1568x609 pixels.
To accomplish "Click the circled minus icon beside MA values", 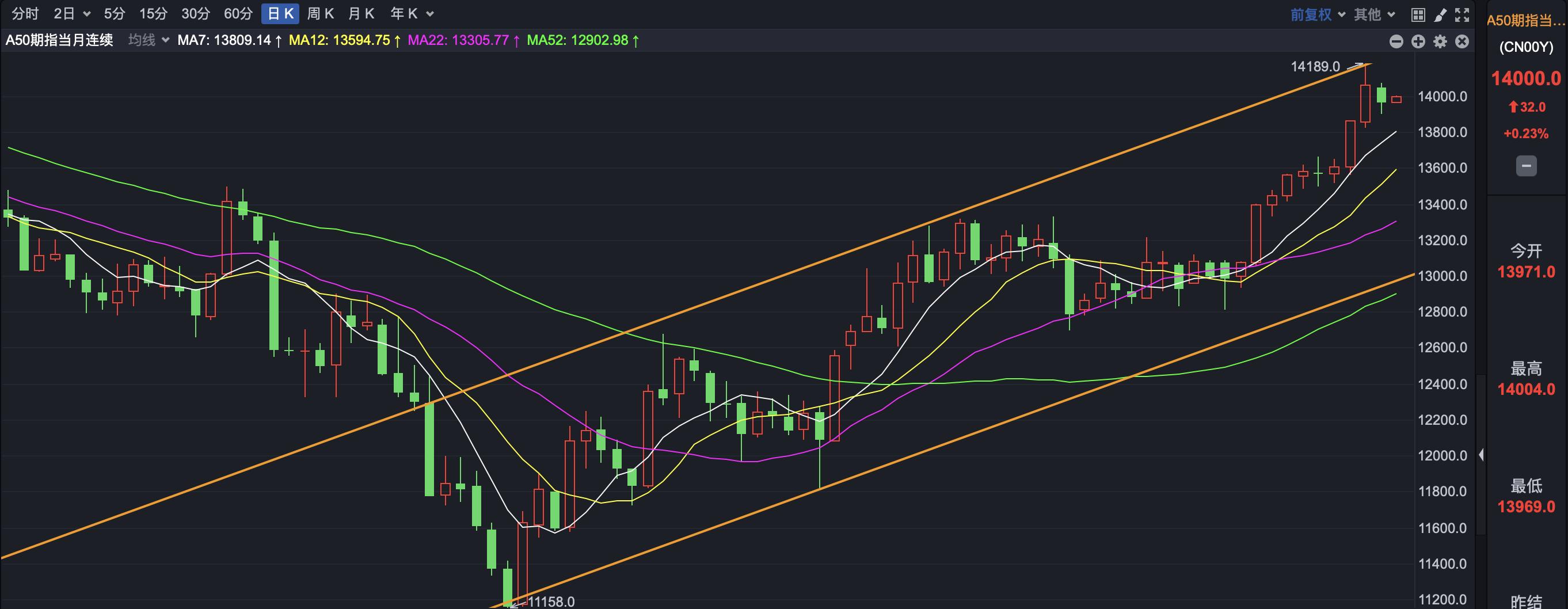I will [1396, 41].
